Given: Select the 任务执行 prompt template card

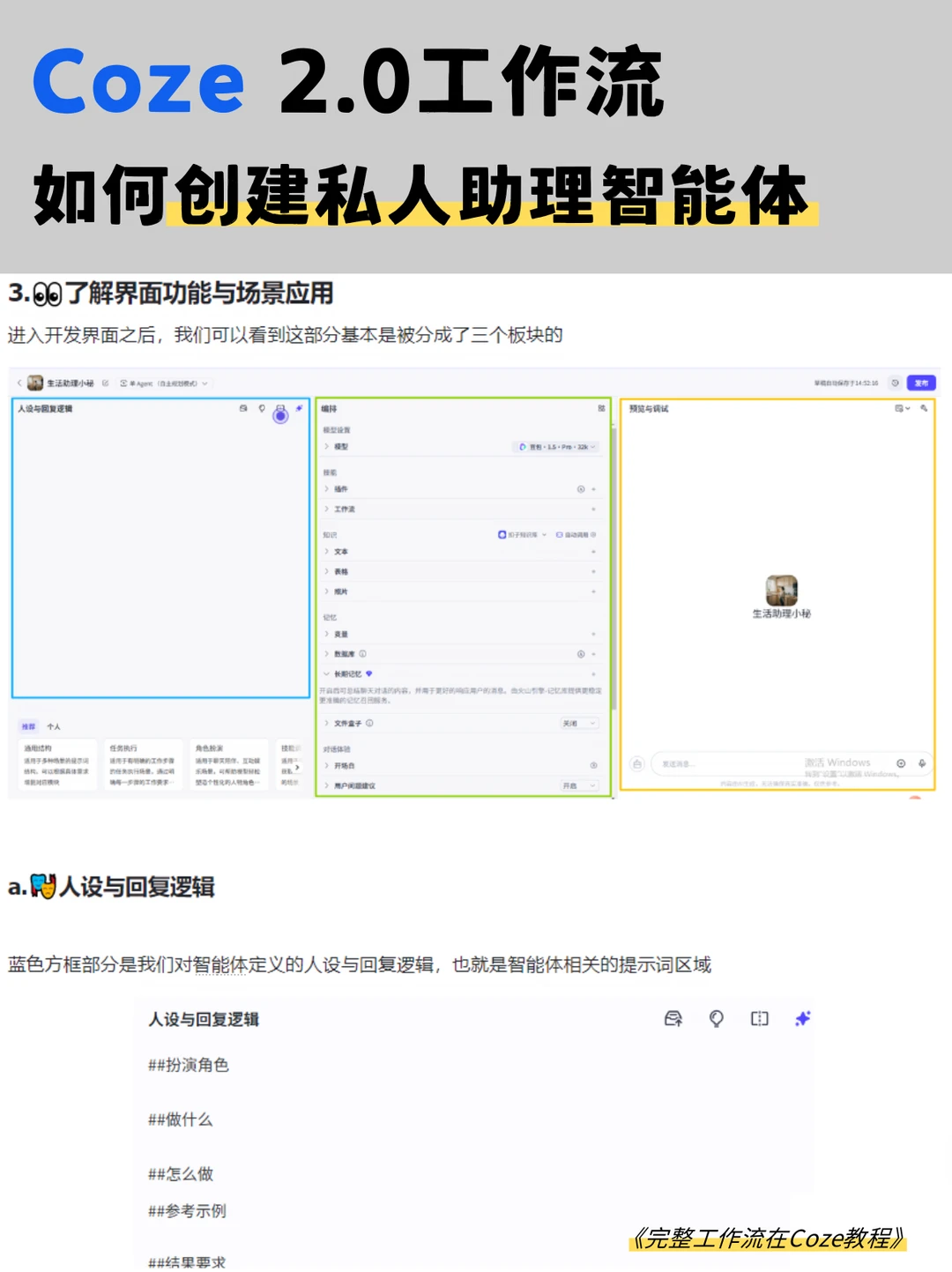Looking at the screenshot, I should point(143,764).
